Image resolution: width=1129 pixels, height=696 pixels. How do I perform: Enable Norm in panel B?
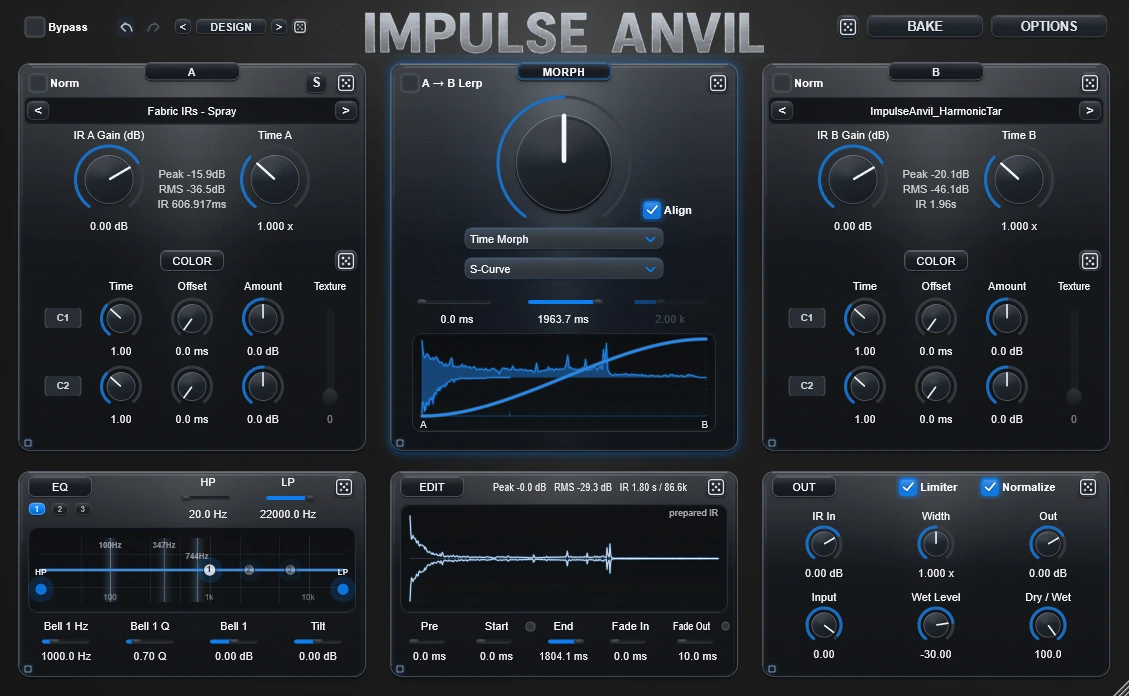tap(781, 83)
